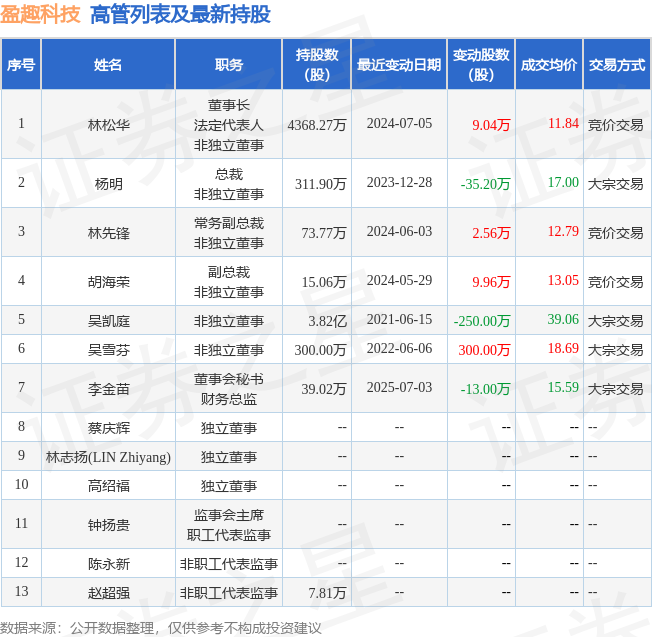Click the average price 11.84
This screenshot has width=652, height=637.
click(x=563, y=123)
